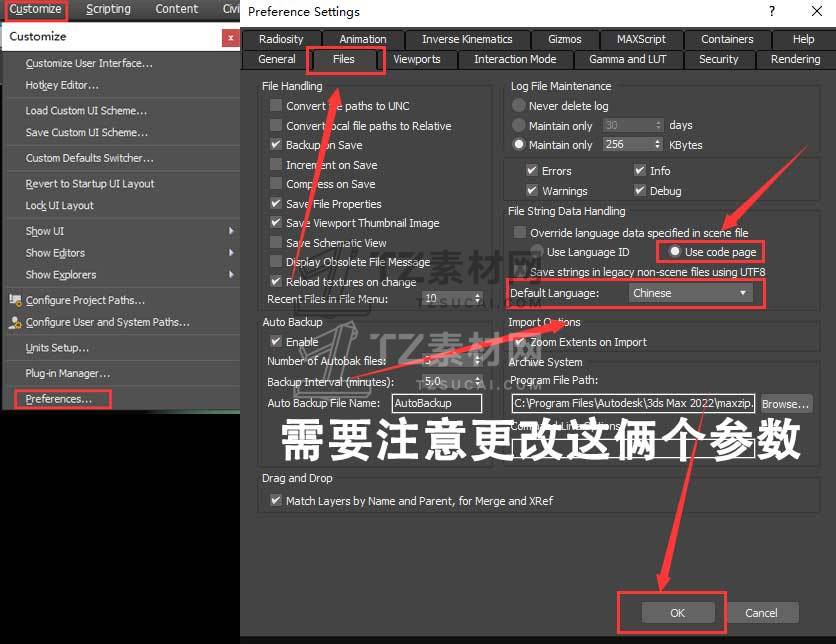Toggle the Warnings log checkbox
This screenshot has height=644, width=836.
point(532,190)
